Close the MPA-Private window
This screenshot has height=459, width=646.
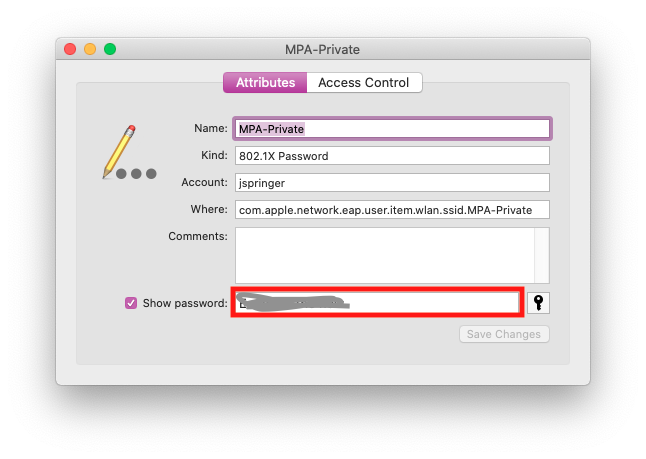pos(70,48)
